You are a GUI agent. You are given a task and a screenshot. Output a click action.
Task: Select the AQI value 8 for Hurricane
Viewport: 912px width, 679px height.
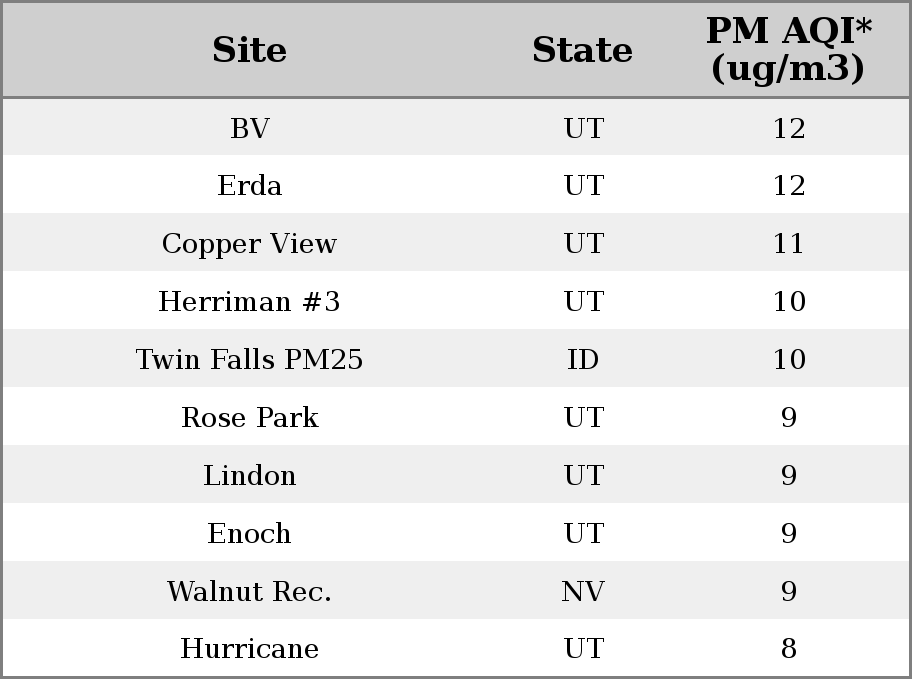[x=789, y=648]
